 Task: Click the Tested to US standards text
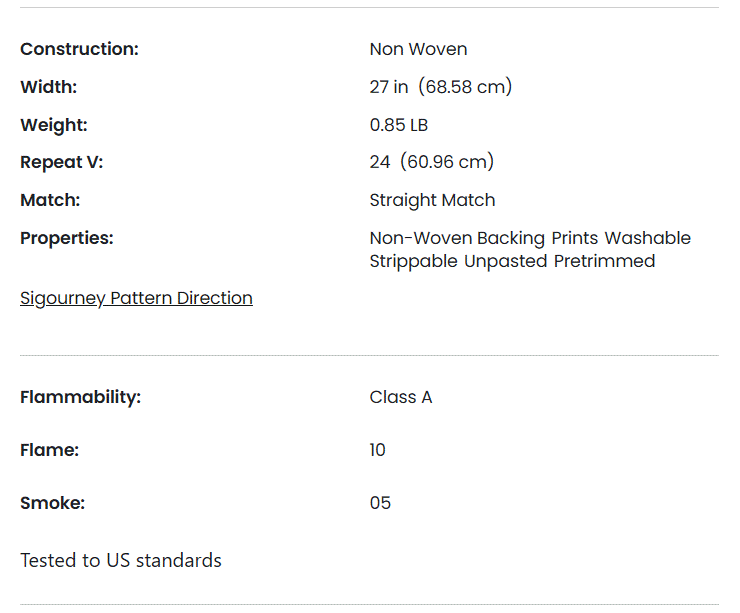121,561
